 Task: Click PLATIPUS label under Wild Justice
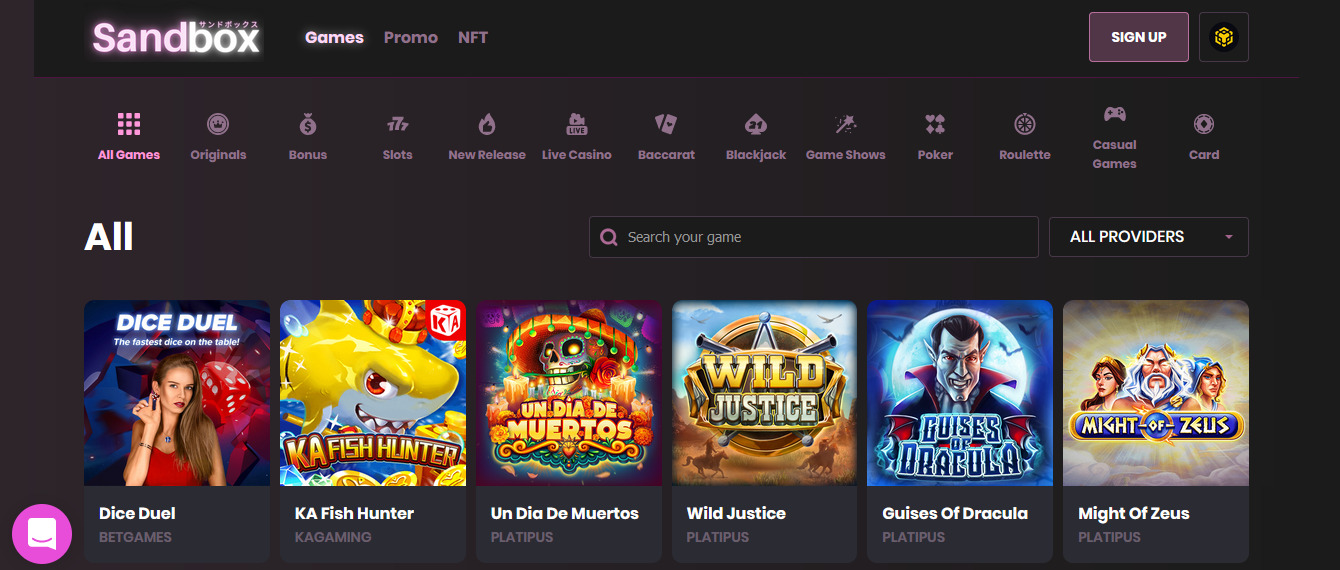pyautogui.click(x=718, y=537)
